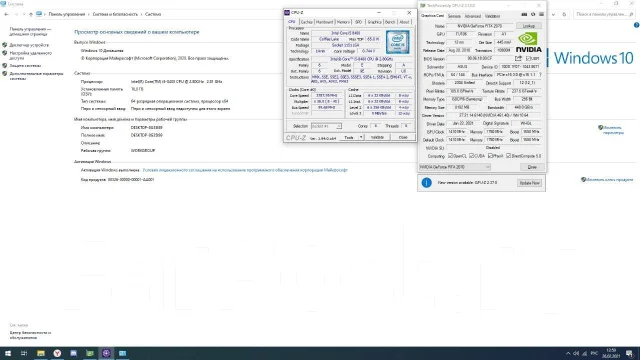
Task: Click the Microsoft license terms link
Action: tap(245, 170)
